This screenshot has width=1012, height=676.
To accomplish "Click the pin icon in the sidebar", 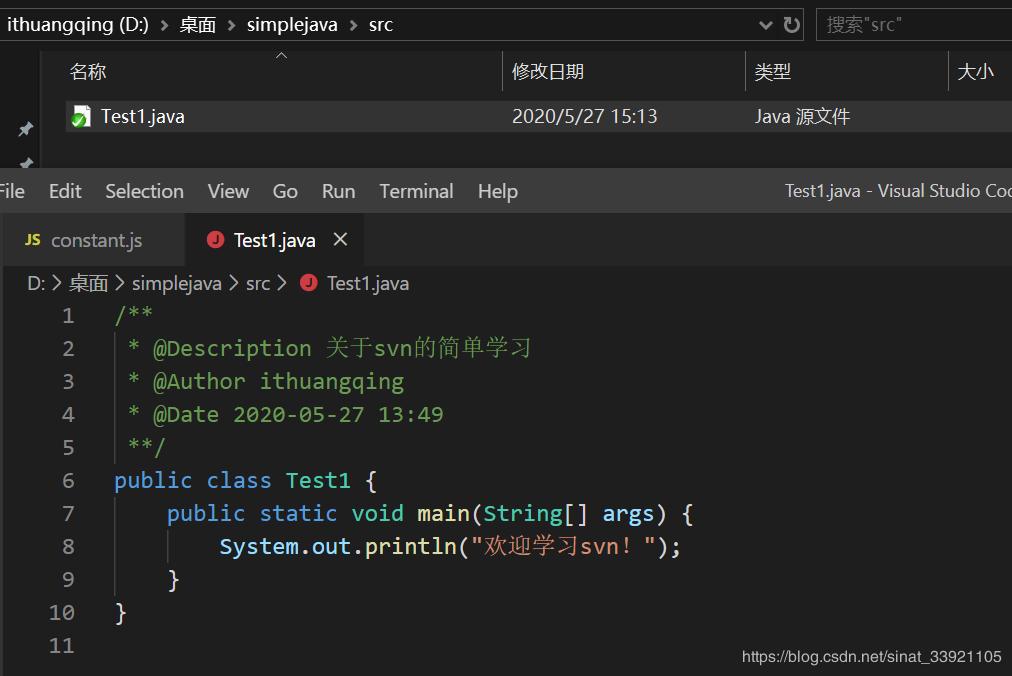I will (x=26, y=130).
